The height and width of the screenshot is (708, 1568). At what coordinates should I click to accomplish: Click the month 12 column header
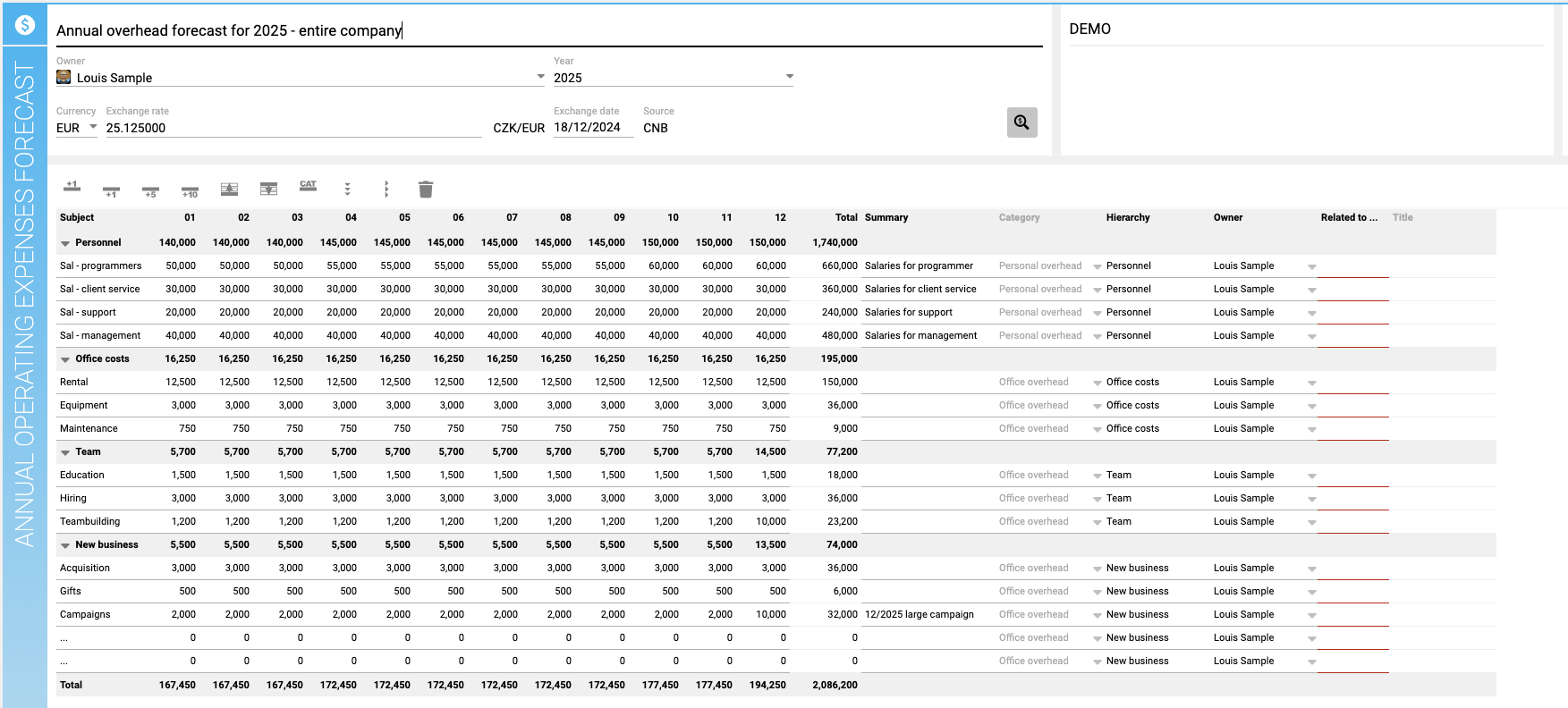coord(781,217)
